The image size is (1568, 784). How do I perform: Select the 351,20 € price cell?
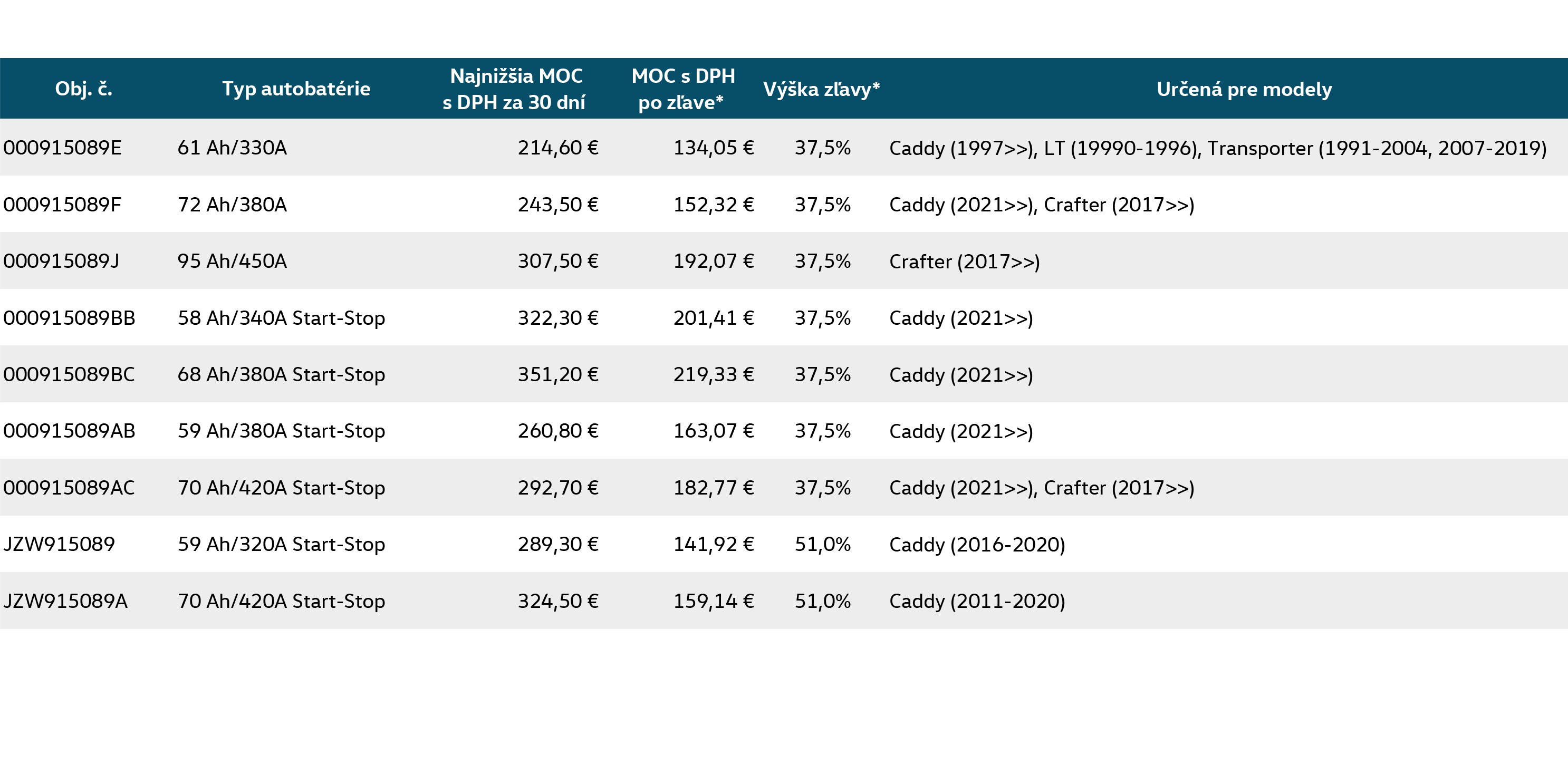[x=557, y=374]
